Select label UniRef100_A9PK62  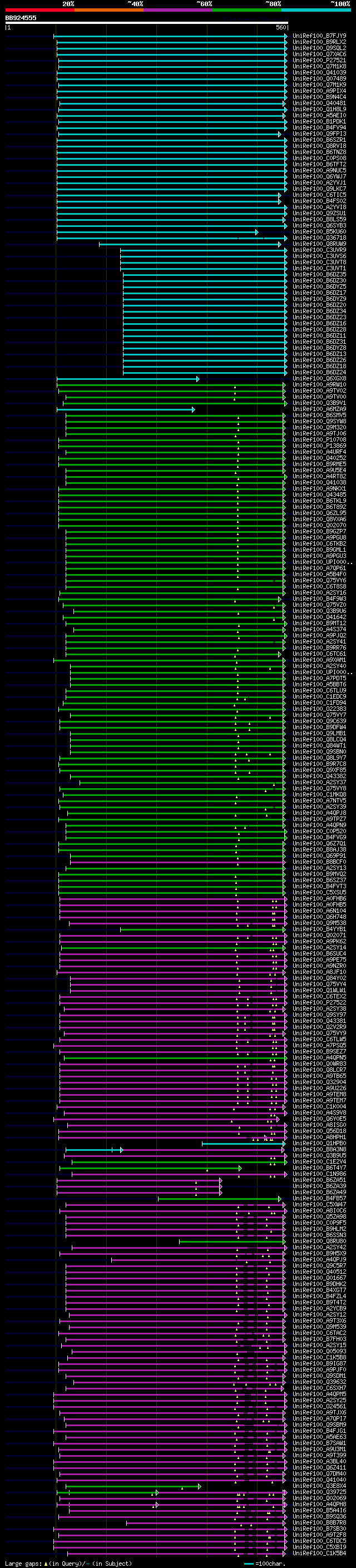click(319, 942)
